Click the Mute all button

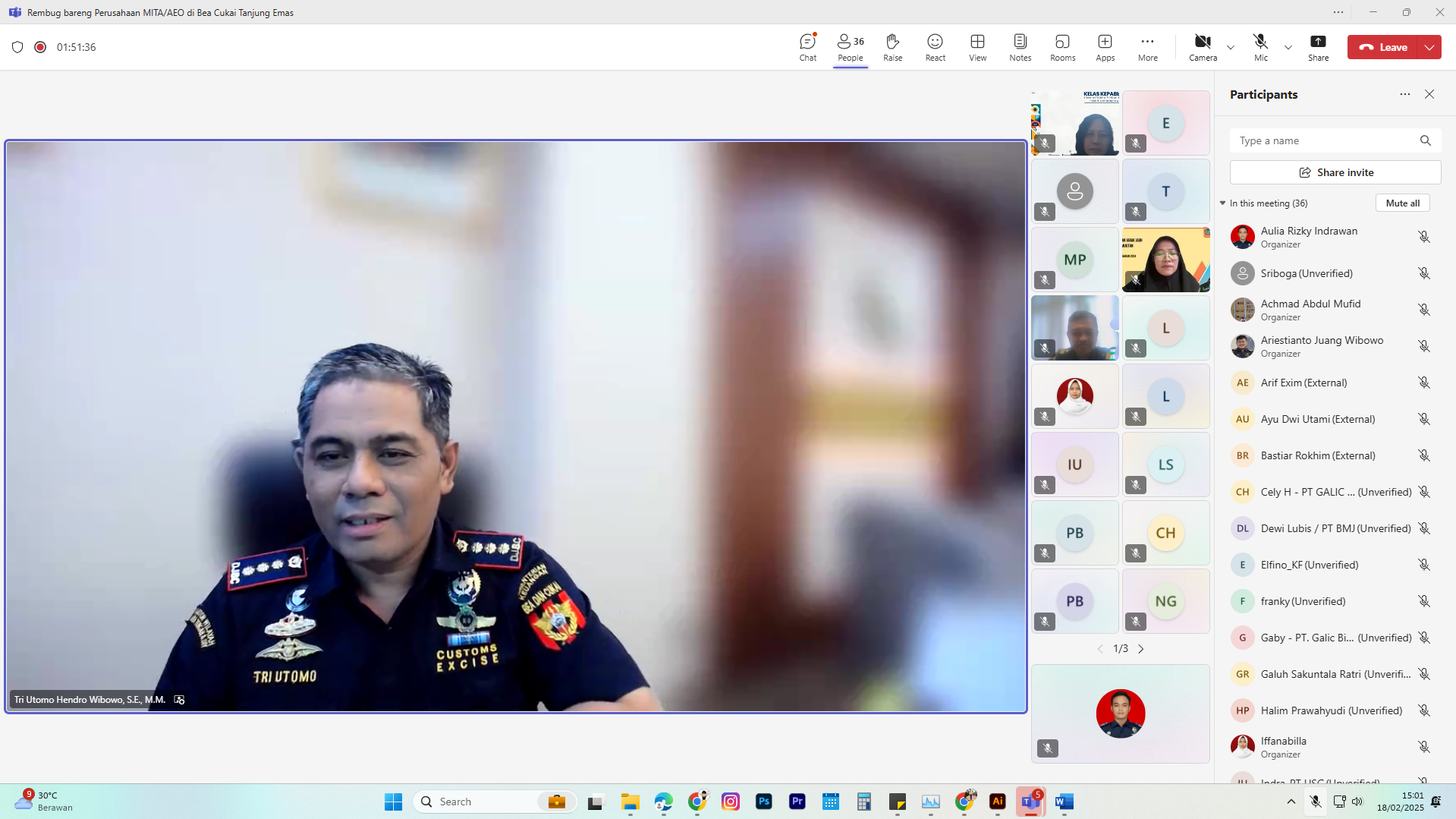(x=1402, y=203)
